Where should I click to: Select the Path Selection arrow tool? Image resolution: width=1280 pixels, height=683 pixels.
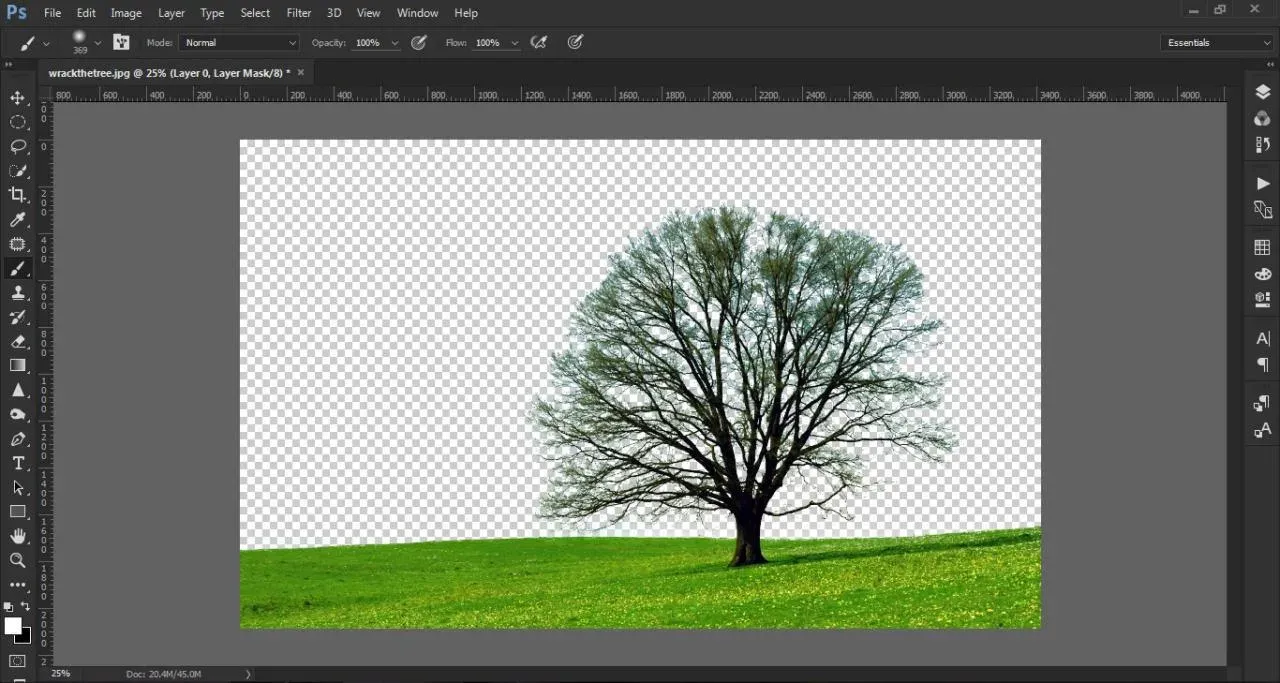pos(18,487)
